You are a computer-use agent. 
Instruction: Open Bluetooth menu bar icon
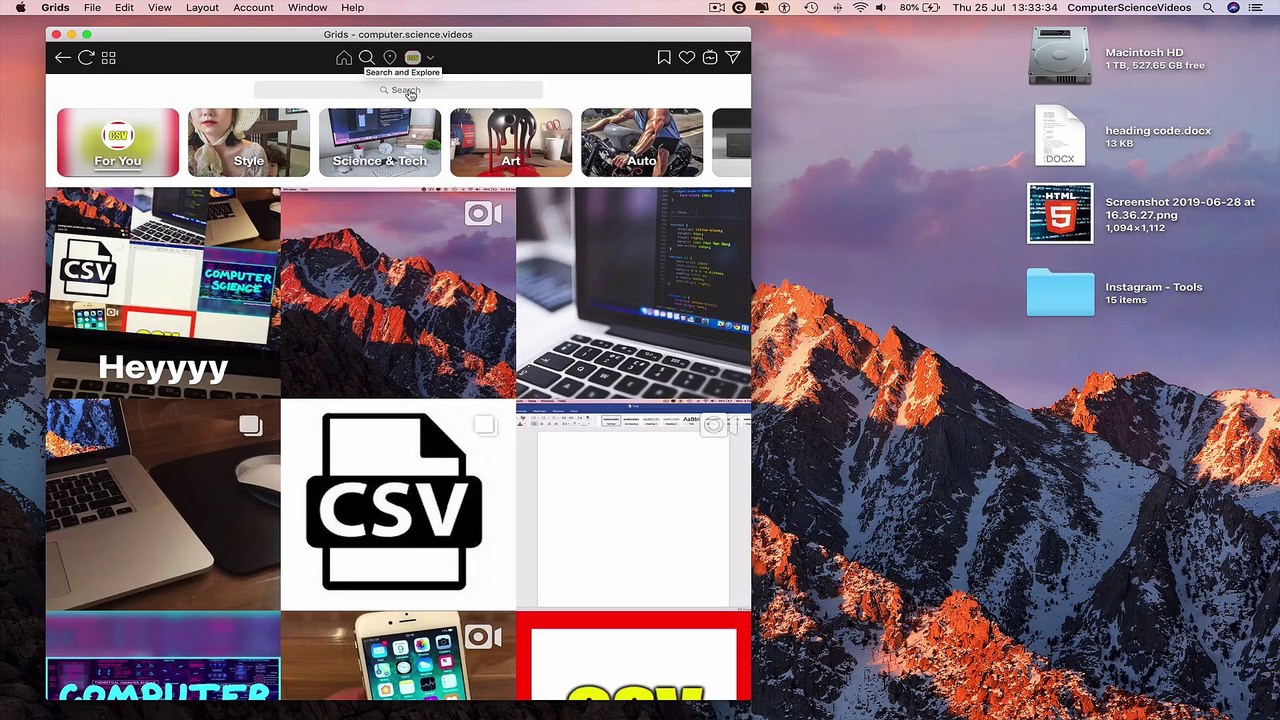836,8
